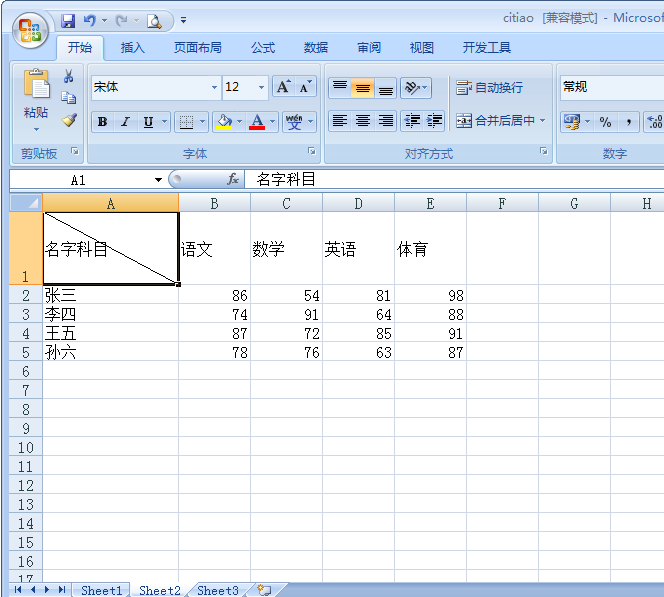664x597 pixels.
Task: Expand the Paste options arrow
Action: click(36, 129)
